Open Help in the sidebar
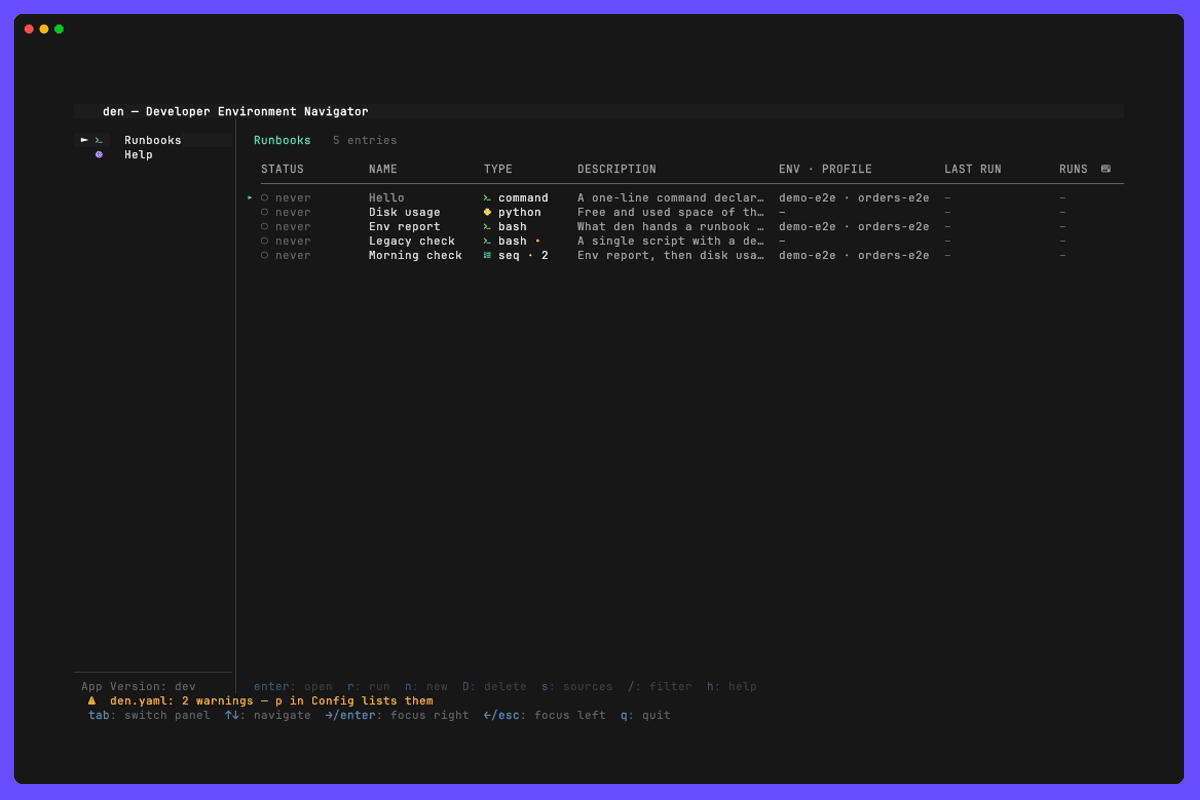Viewport: 1200px width, 800px height. [x=139, y=155]
